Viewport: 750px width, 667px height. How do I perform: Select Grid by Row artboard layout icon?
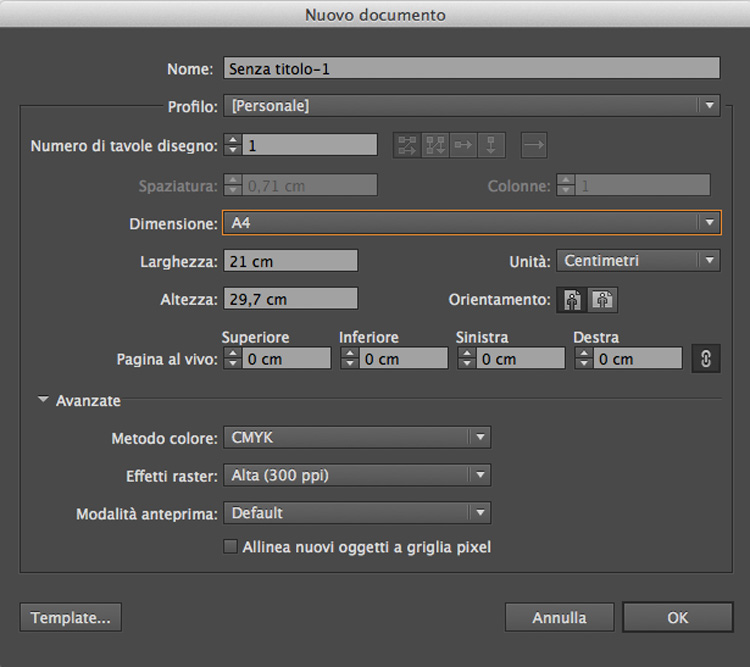coord(407,145)
